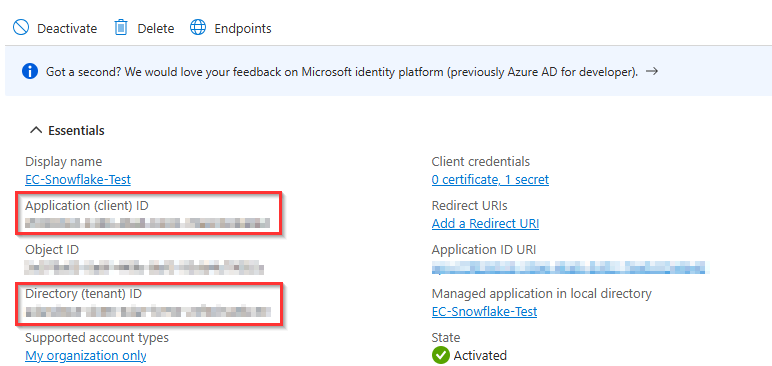Screen dimensions: 772x366
Task: Click the Application (client) ID label
Action: pos(87,206)
